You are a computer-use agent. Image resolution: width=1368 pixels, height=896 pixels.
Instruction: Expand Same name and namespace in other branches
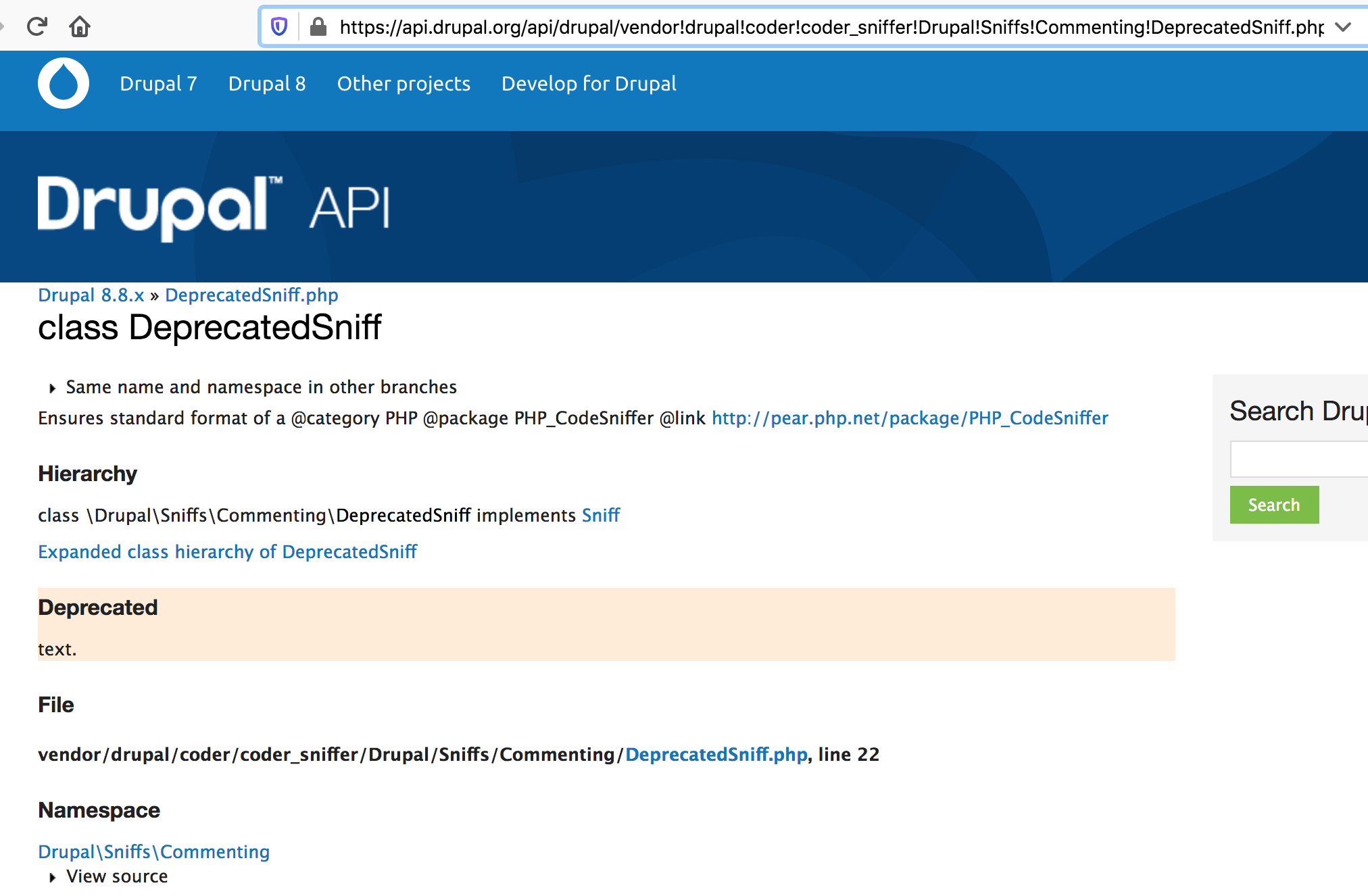260,387
